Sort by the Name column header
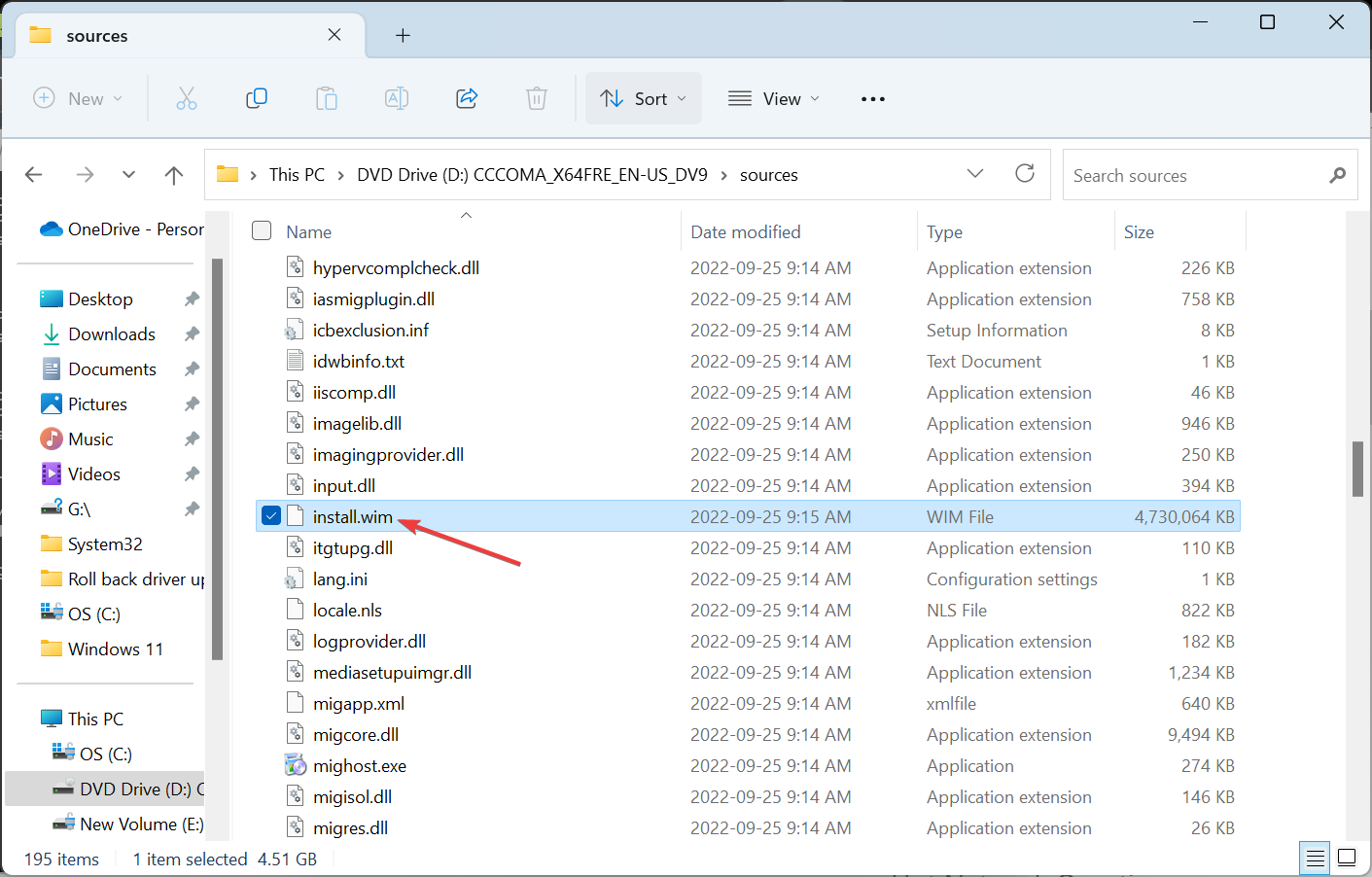Image resolution: width=1372 pixels, height=877 pixels. 309,232
